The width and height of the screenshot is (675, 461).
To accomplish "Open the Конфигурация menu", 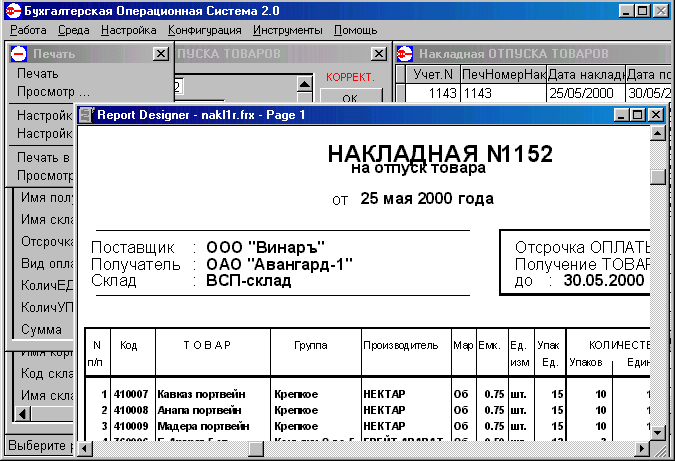I will click(x=204, y=30).
